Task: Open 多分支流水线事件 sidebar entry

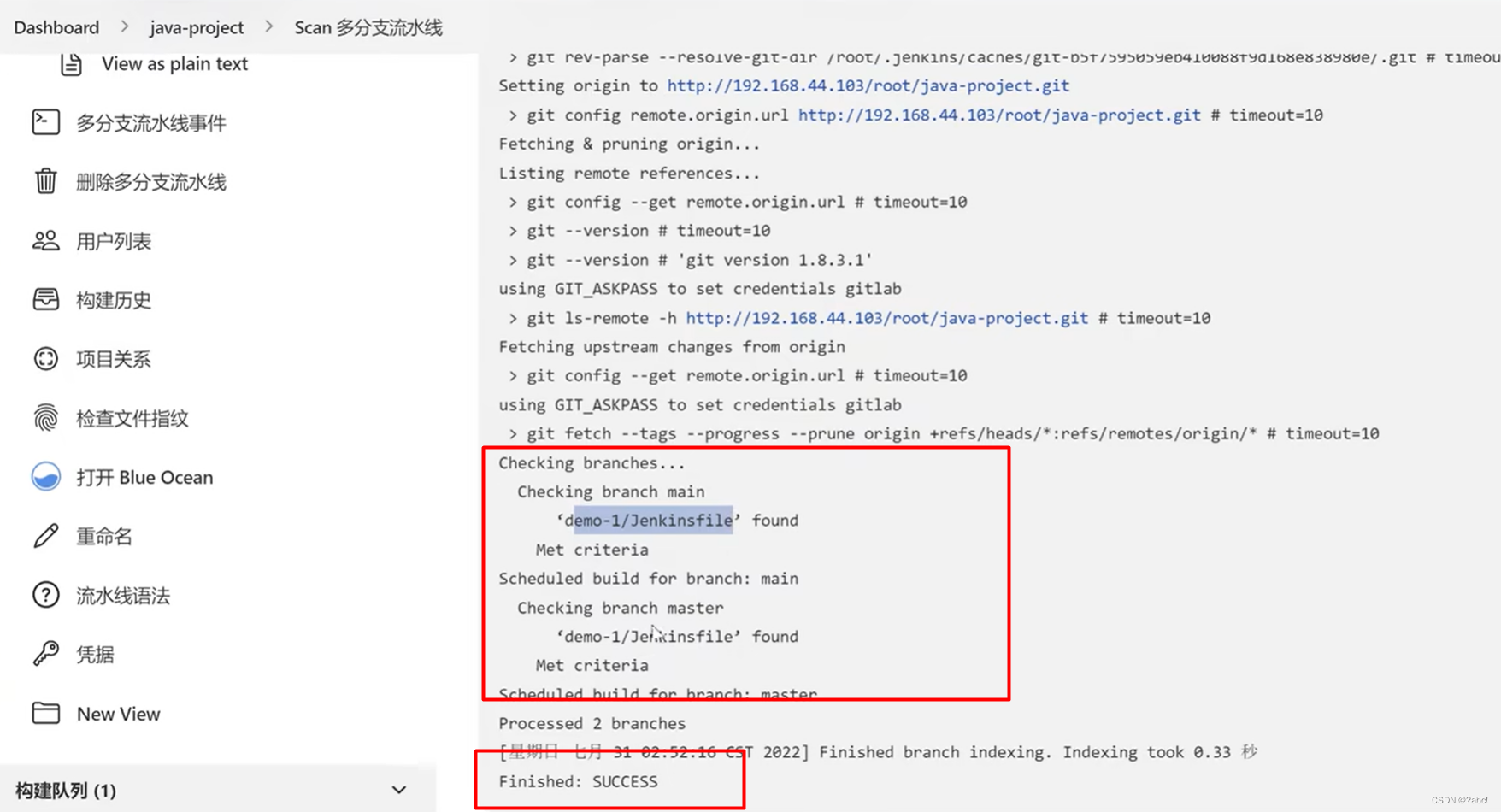Action: tap(151, 123)
